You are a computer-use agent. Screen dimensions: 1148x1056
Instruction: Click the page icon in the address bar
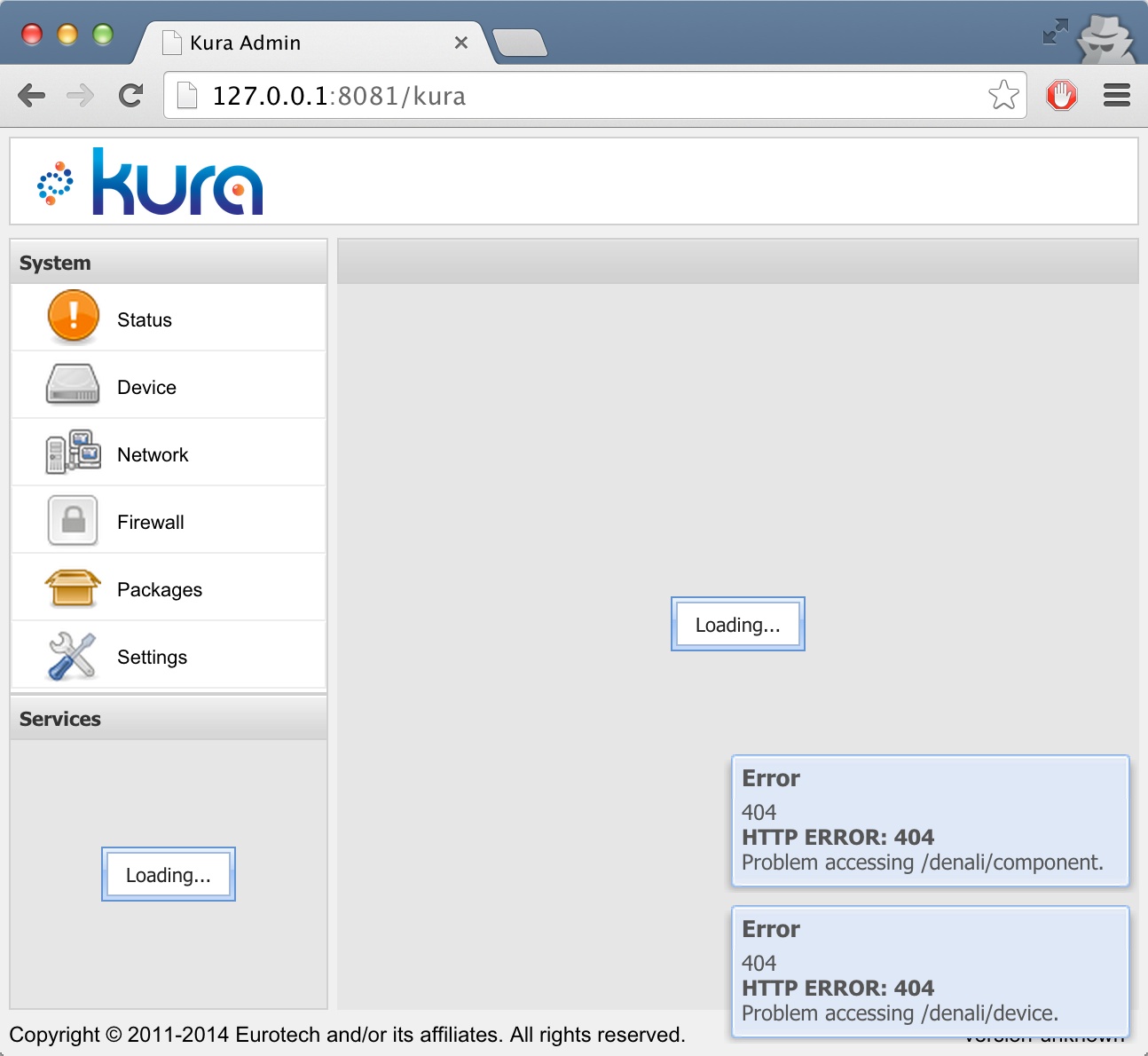pos(187,95)
